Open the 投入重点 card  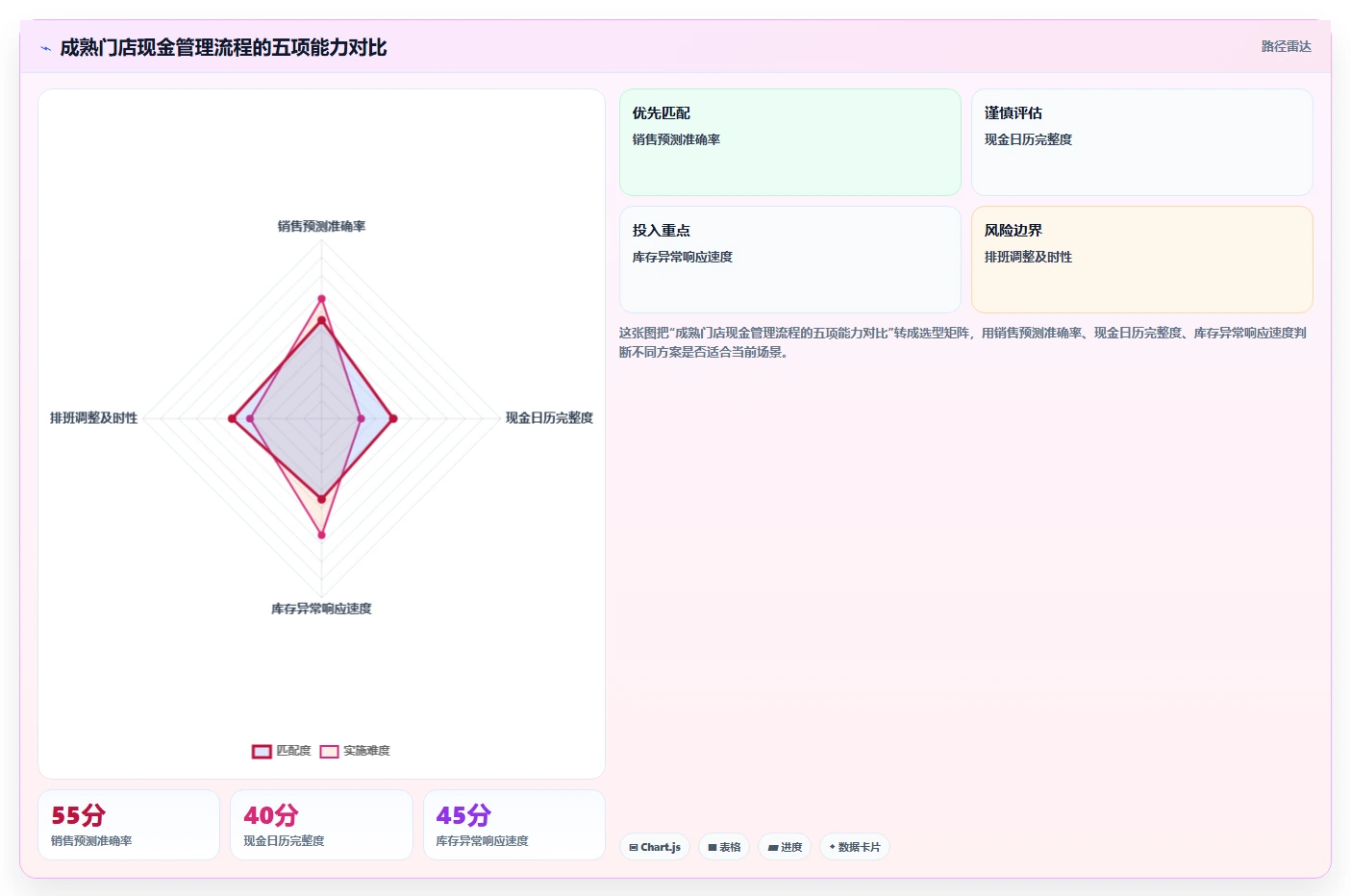click(x=790, y=260)
